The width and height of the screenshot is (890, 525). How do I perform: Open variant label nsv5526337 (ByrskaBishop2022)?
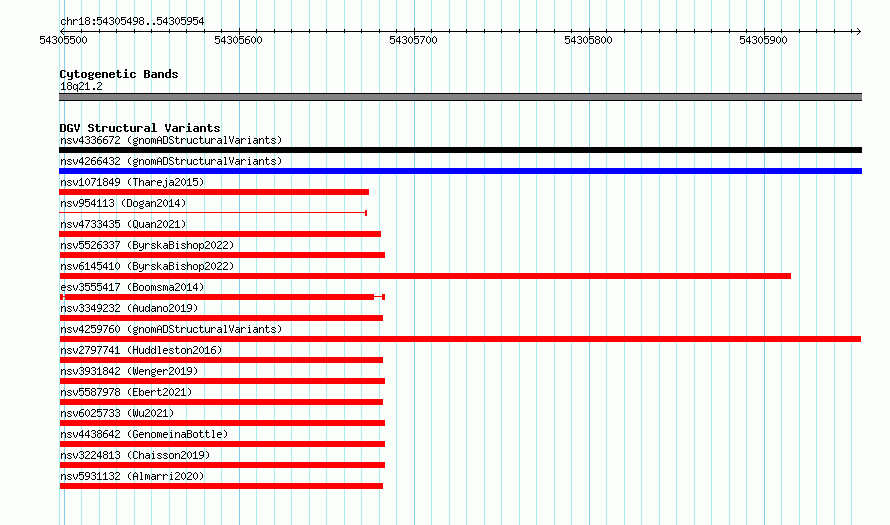tap(147, 245)
